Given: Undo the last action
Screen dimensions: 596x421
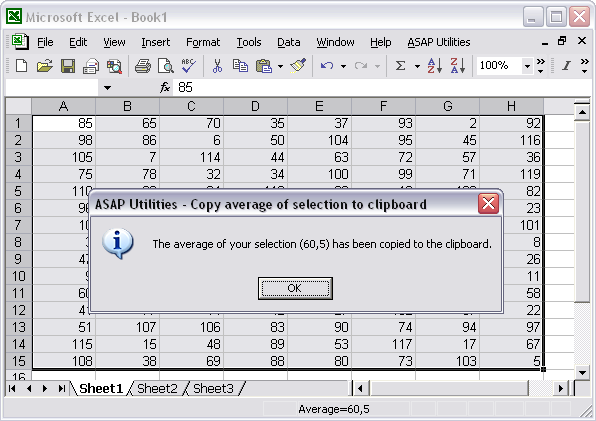Looking at the screenshot, I should tap(327, 66).
